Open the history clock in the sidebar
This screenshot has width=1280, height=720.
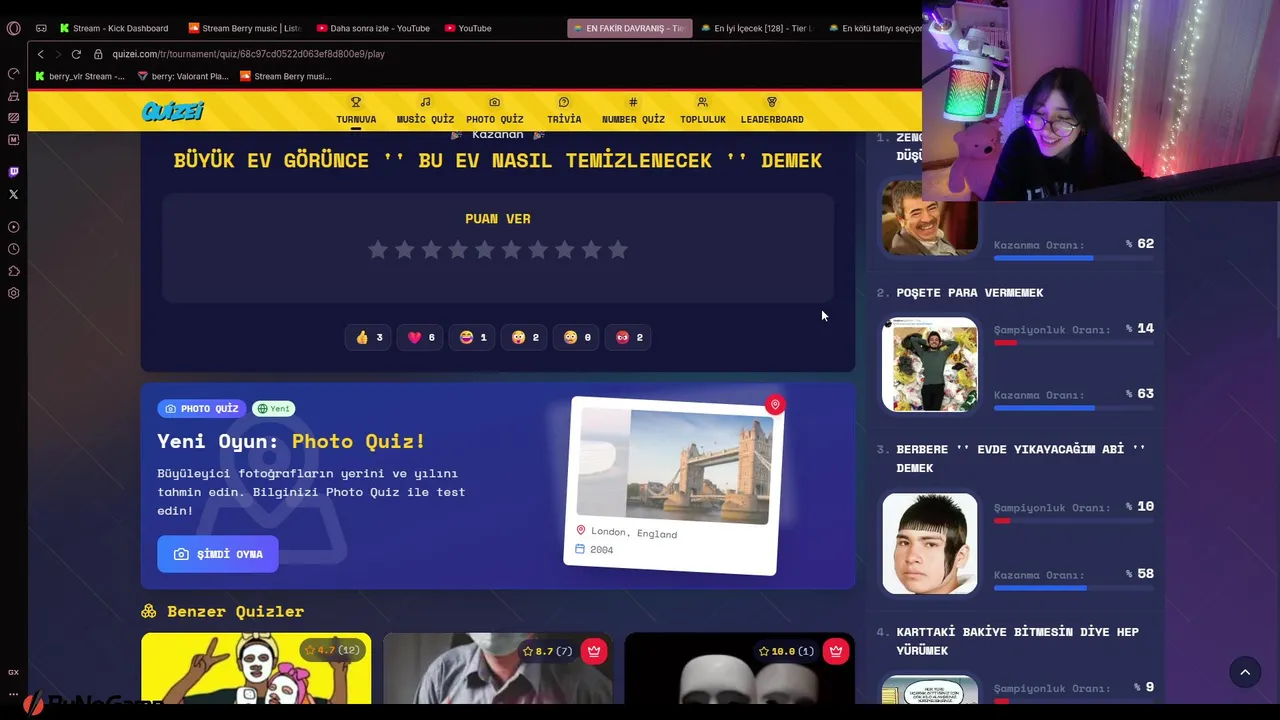pyautogui.click(x=13, y=249)
